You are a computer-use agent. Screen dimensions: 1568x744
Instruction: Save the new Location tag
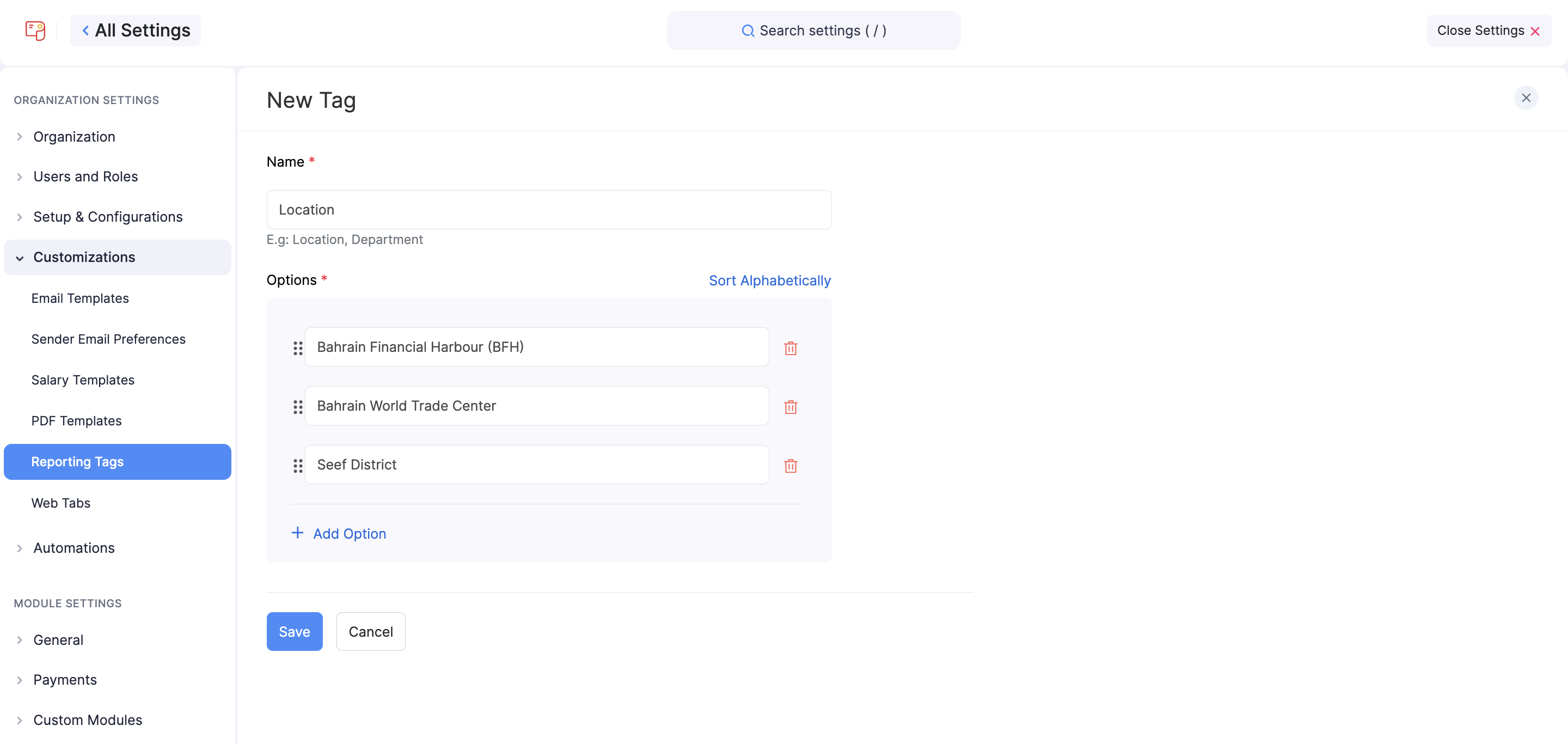coord(294,631)
